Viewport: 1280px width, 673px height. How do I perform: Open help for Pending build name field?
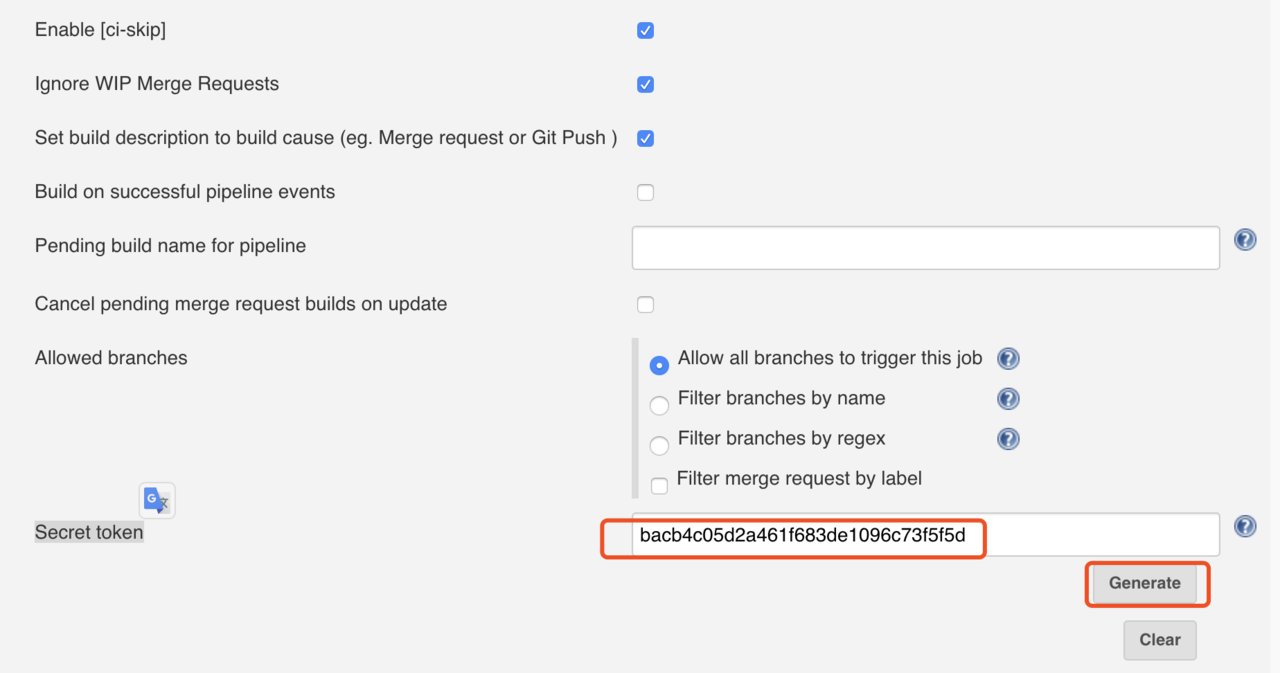click(1245, 240)
